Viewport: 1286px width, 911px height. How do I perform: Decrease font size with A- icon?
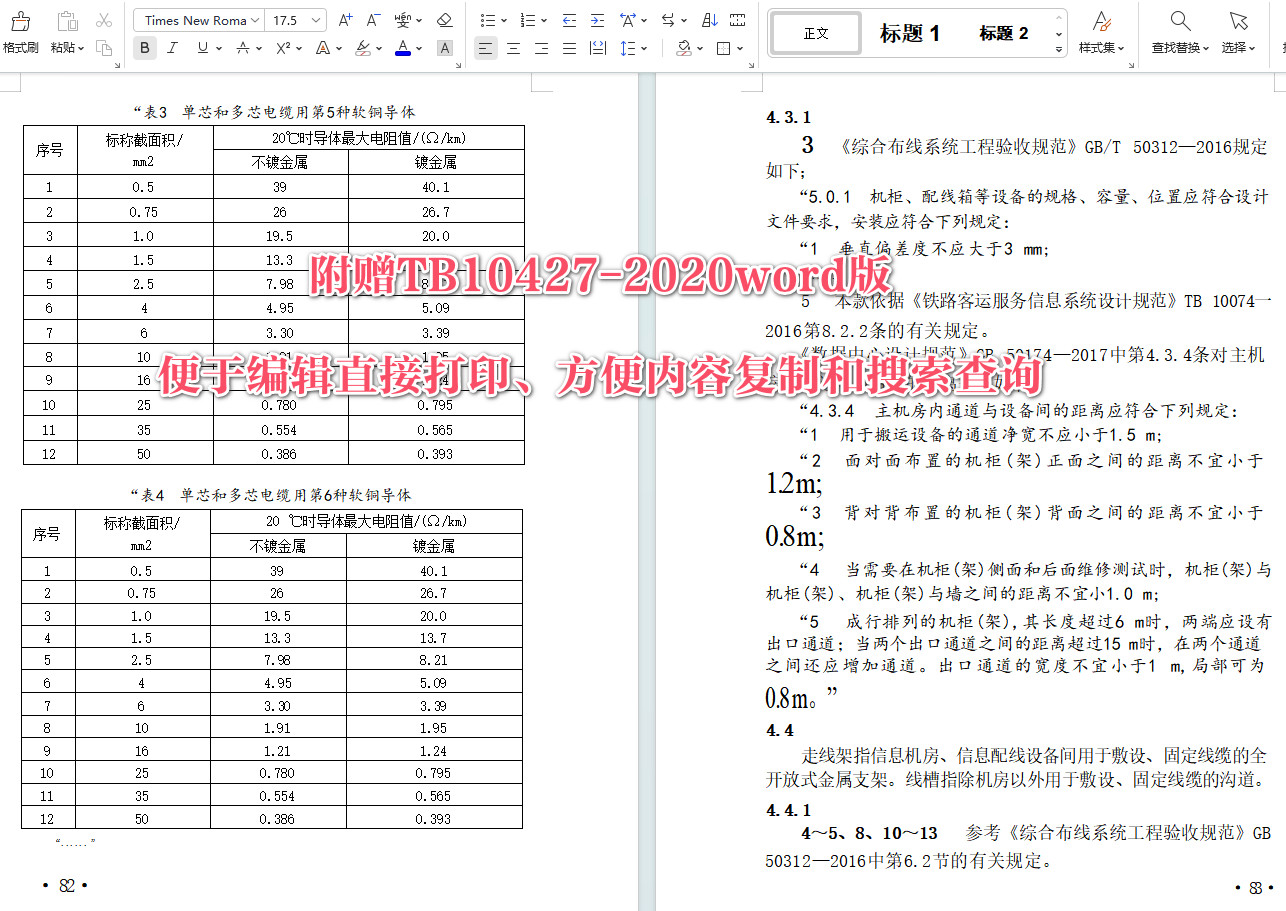373,20
